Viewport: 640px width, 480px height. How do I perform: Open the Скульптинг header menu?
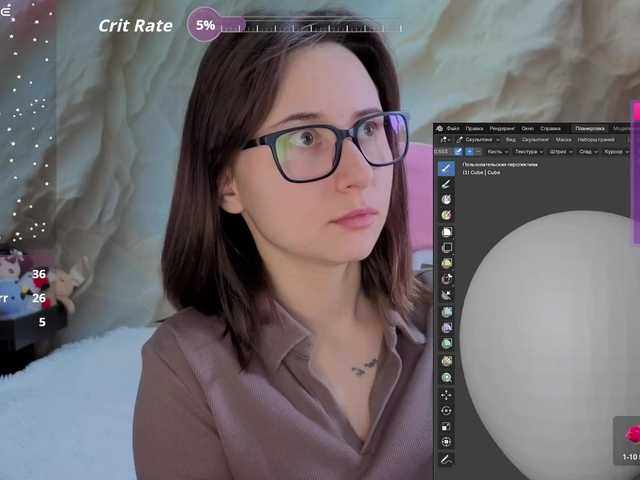coord(535,140)
